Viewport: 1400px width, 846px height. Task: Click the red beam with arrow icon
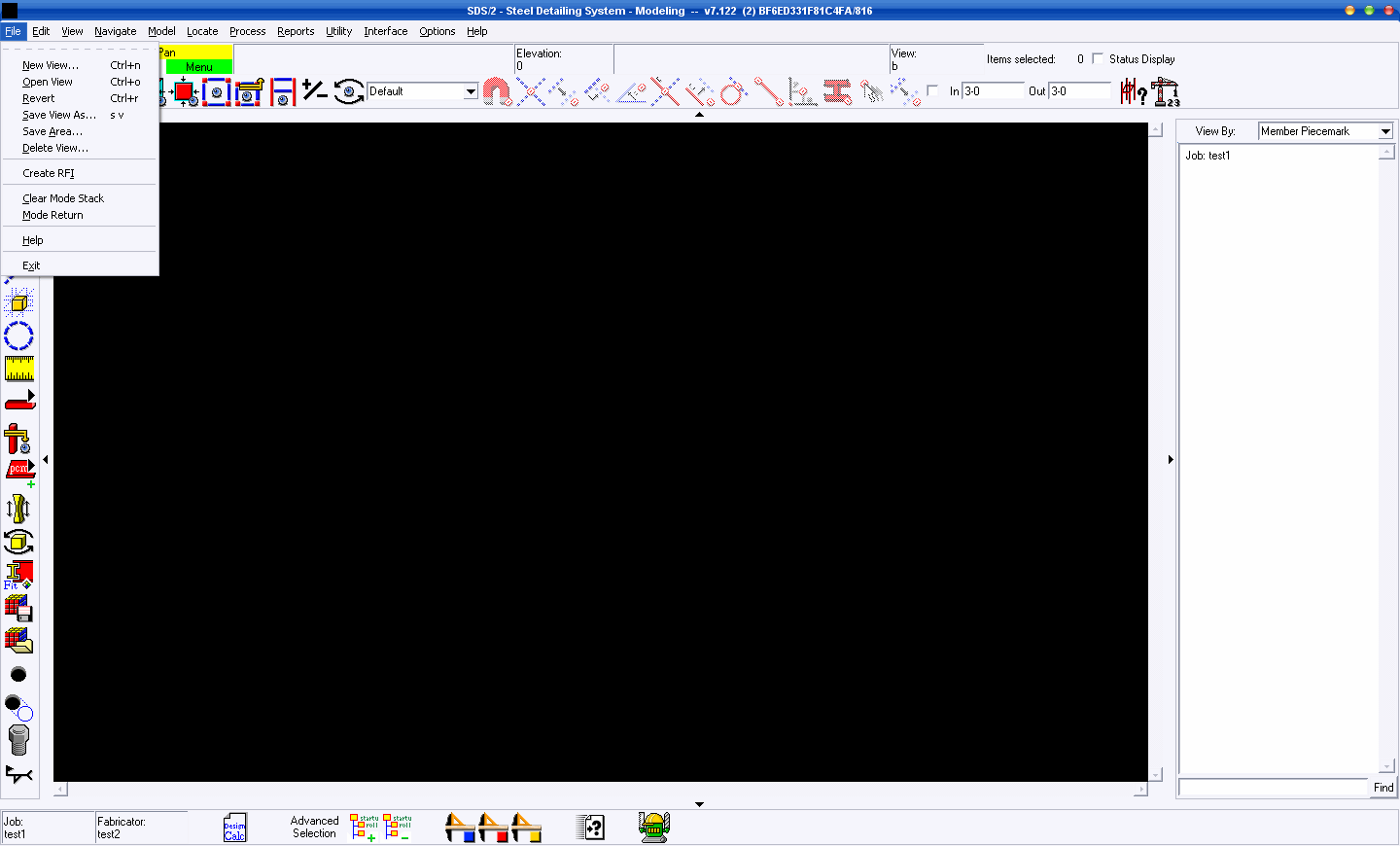click(x=19, y=401)
